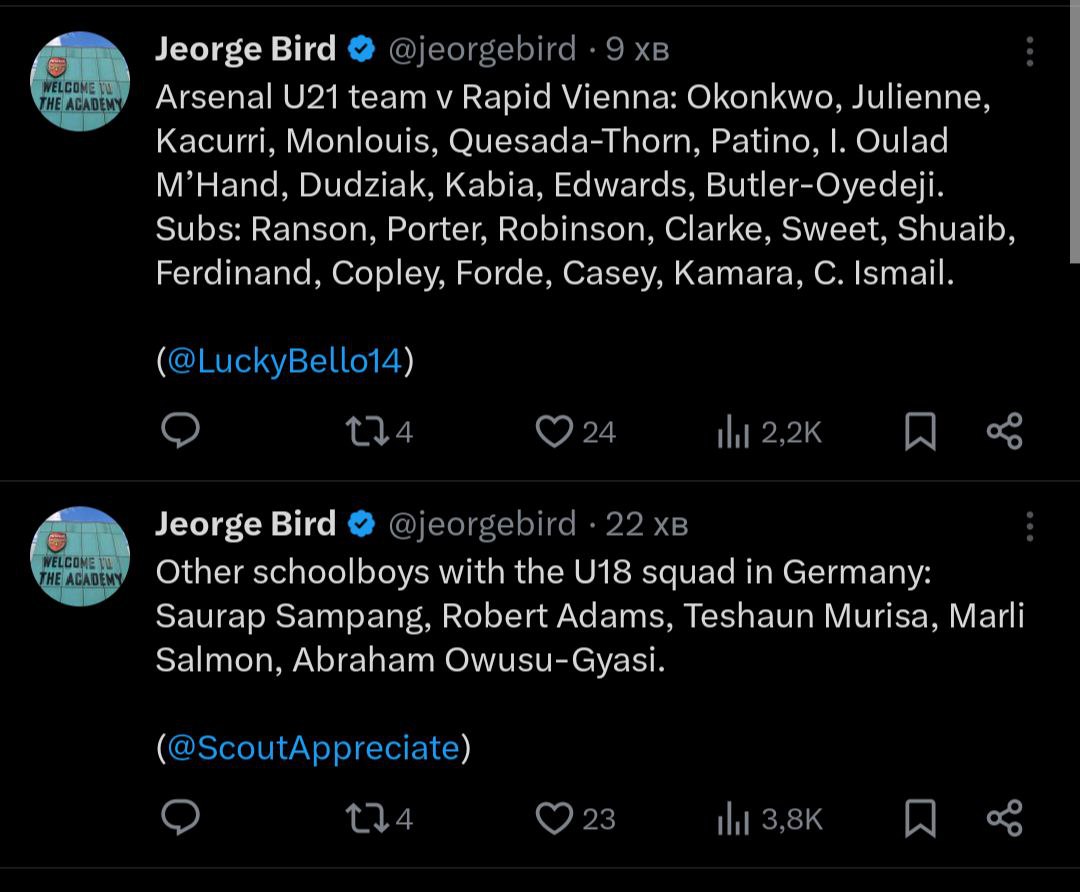The width and height of the screenshot is (1080, 892).
Task: View analytics for the 2,2K views tweet
Action: coord(733,432)
